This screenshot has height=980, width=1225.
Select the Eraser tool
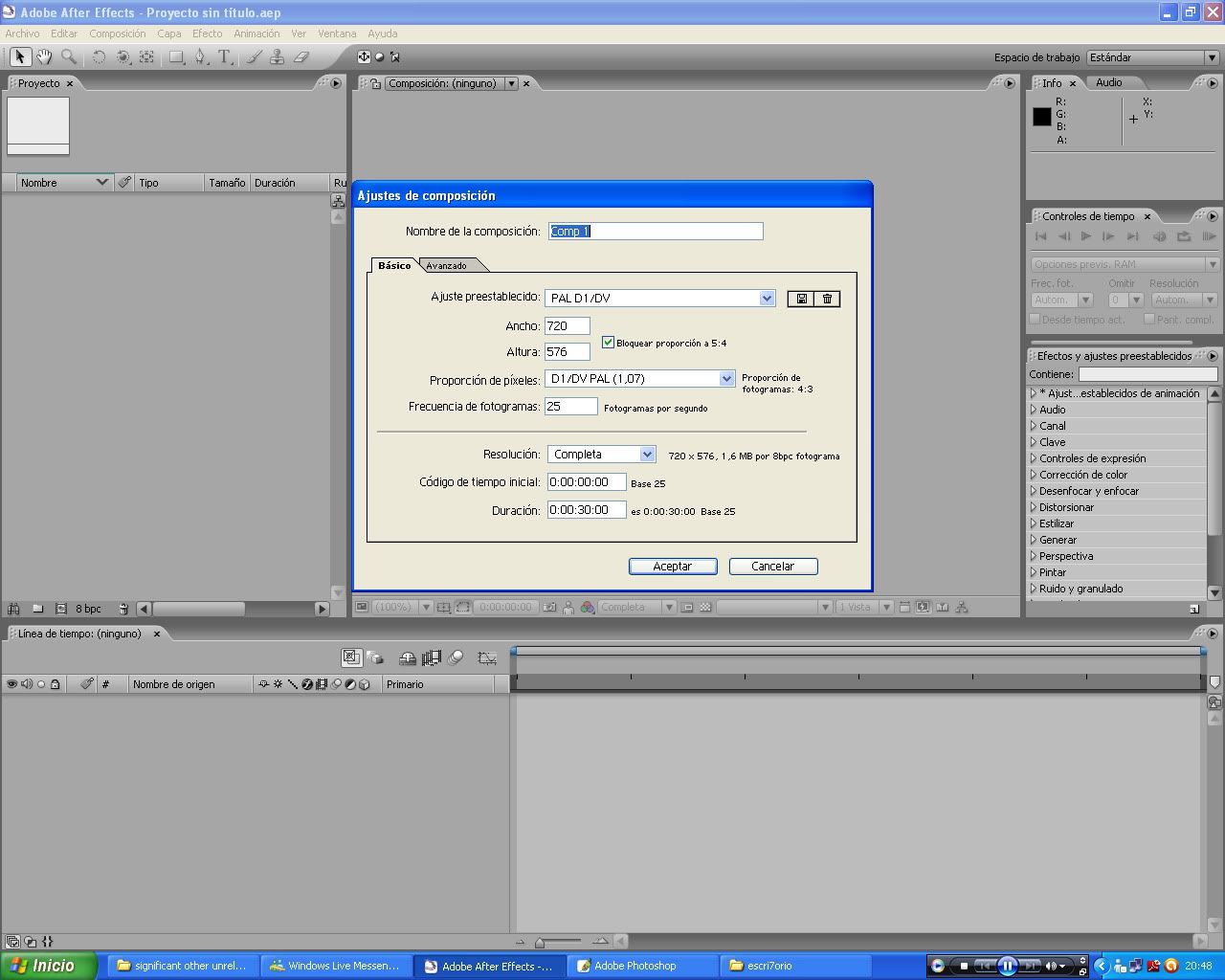point(301,57)
